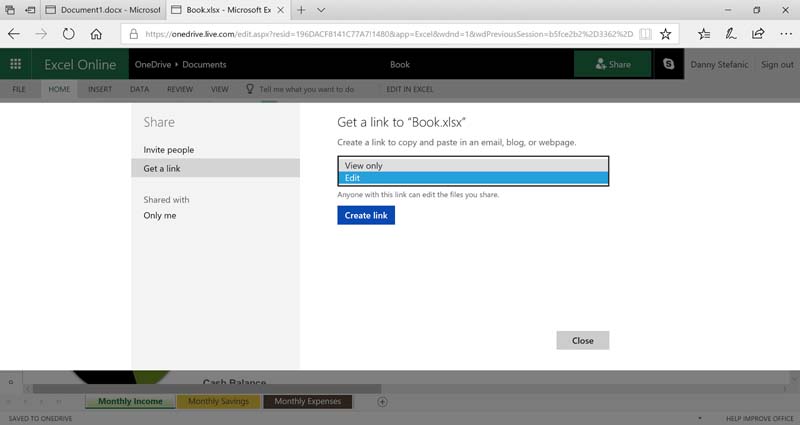This screenshot has width=800, height=425.
Task: Go back with browser back arrow
Action: (14, 34)
